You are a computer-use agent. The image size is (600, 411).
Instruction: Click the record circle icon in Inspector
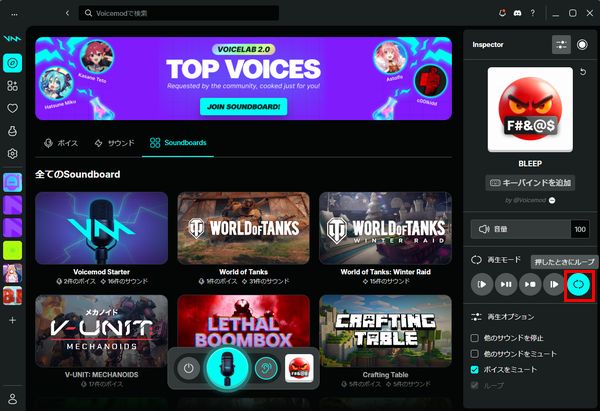pyautogui.click(x=582, y=44)
